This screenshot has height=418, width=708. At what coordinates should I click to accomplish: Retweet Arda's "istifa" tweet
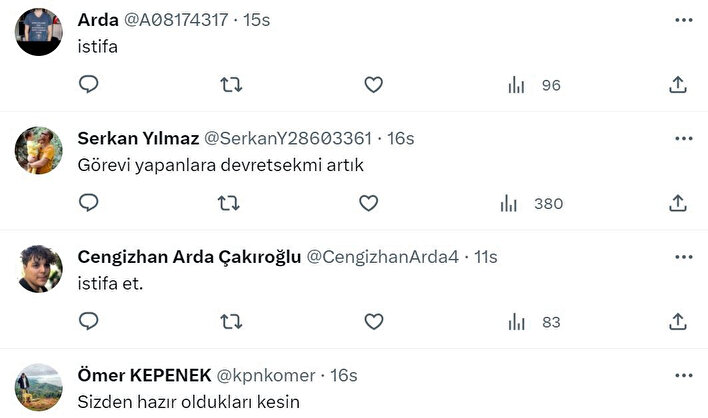(x=231, y=85)
